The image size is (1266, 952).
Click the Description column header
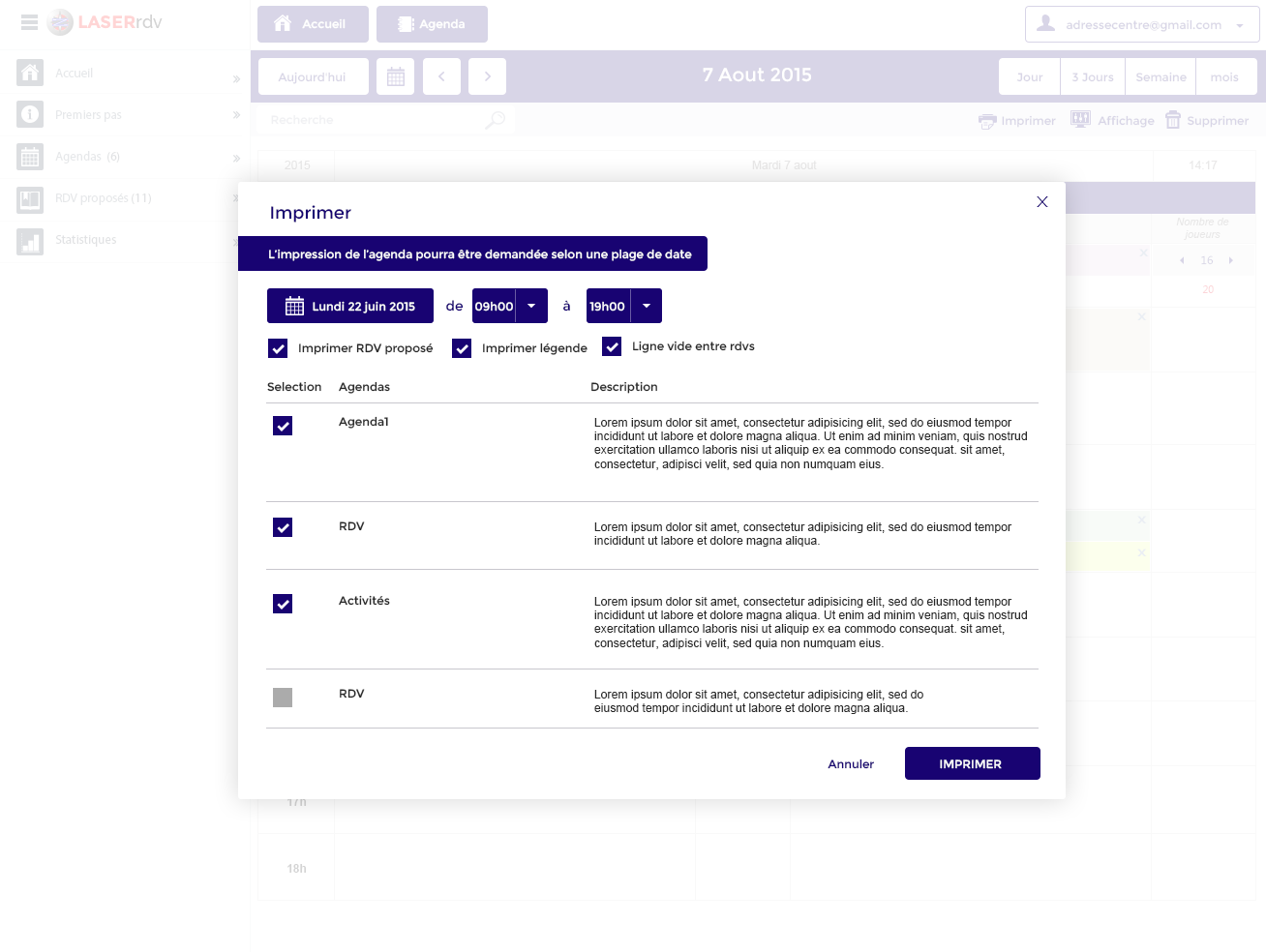pyautogui.click(x=624, y=387)
